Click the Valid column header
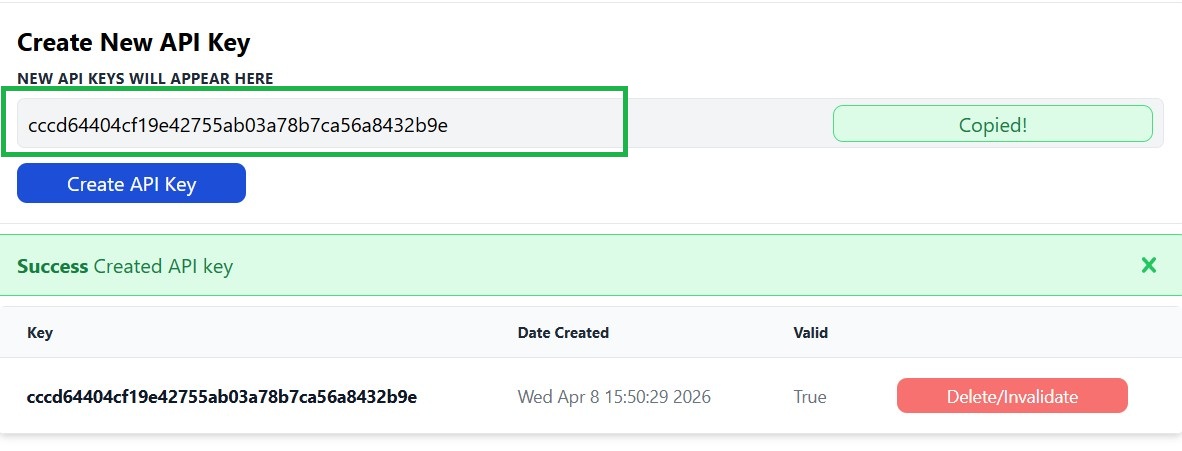The width and height of the screenshot is (1182, 451). (810, 333)
